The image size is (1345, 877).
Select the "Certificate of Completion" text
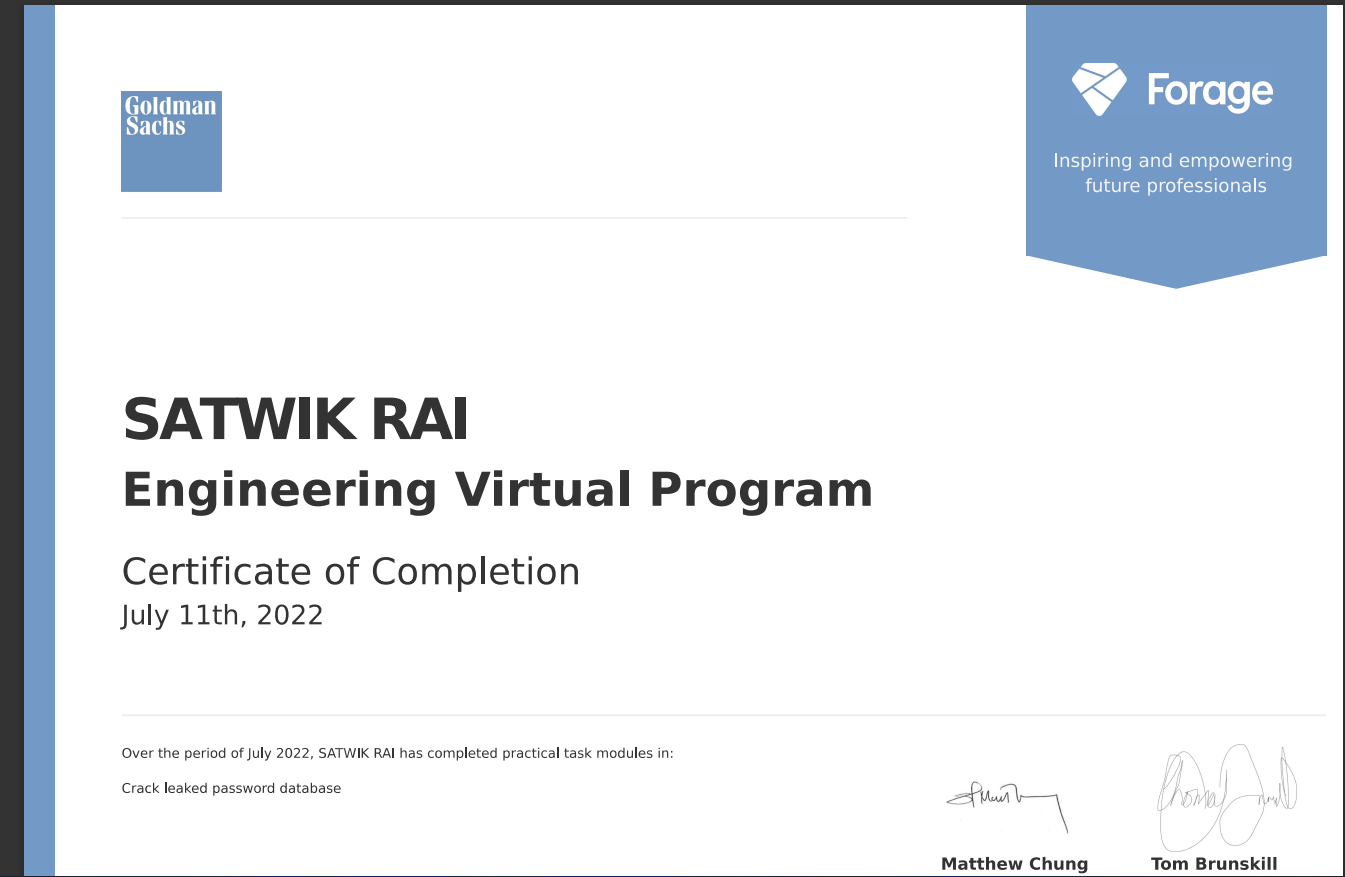point(351,572)
